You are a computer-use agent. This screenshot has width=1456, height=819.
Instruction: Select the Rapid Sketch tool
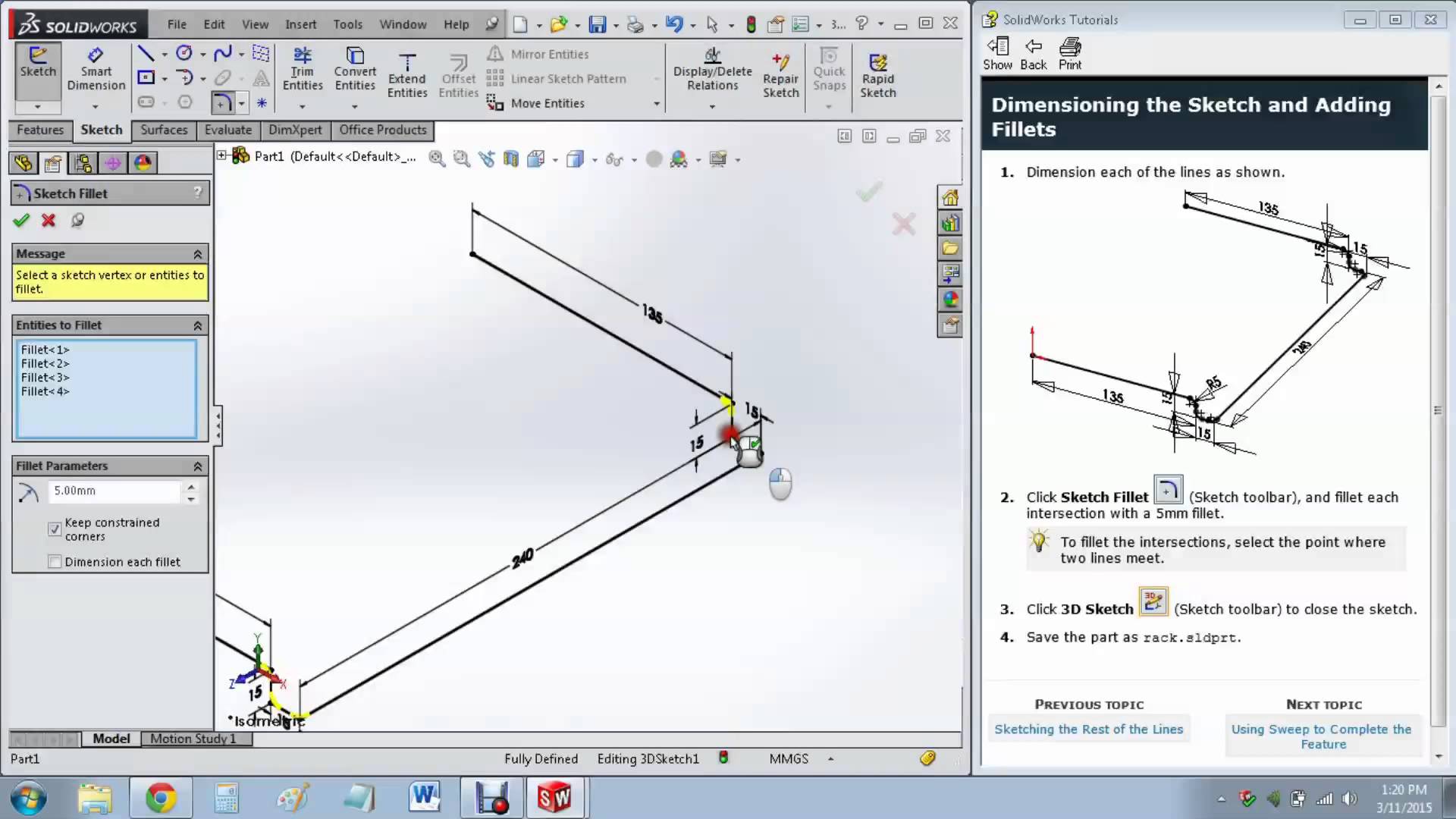(x=878, y=72)
